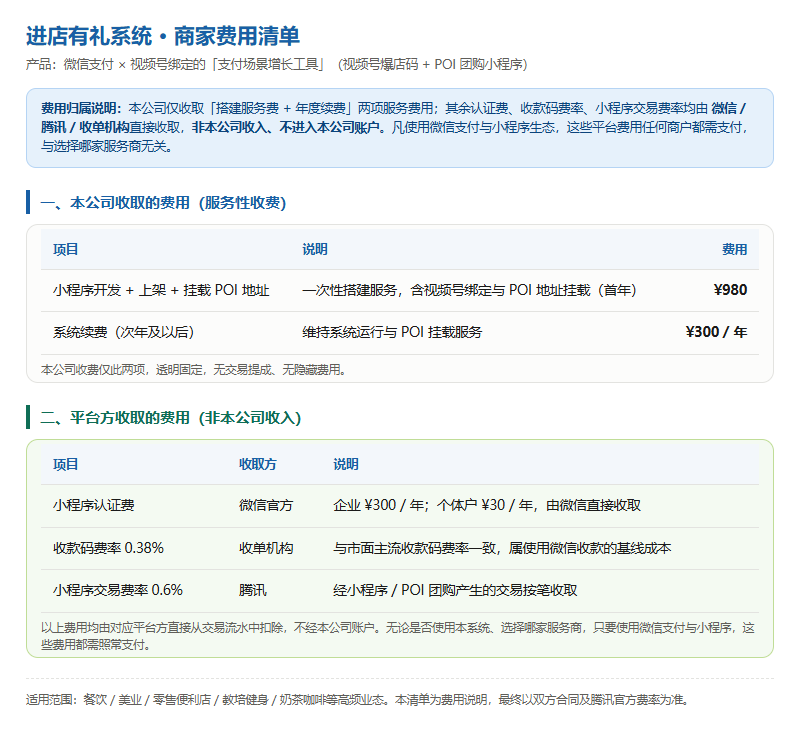
Task: Click the 收取方 column header
Action: point(257,464)
